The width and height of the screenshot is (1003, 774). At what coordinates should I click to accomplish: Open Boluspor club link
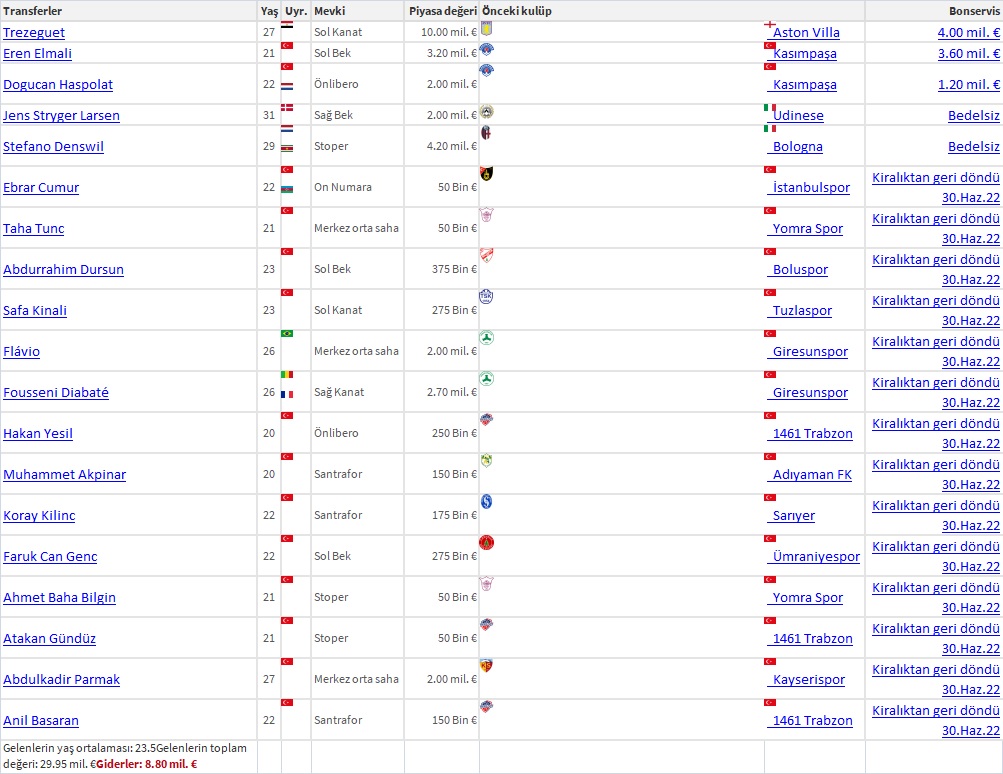(x=800, y=269)
